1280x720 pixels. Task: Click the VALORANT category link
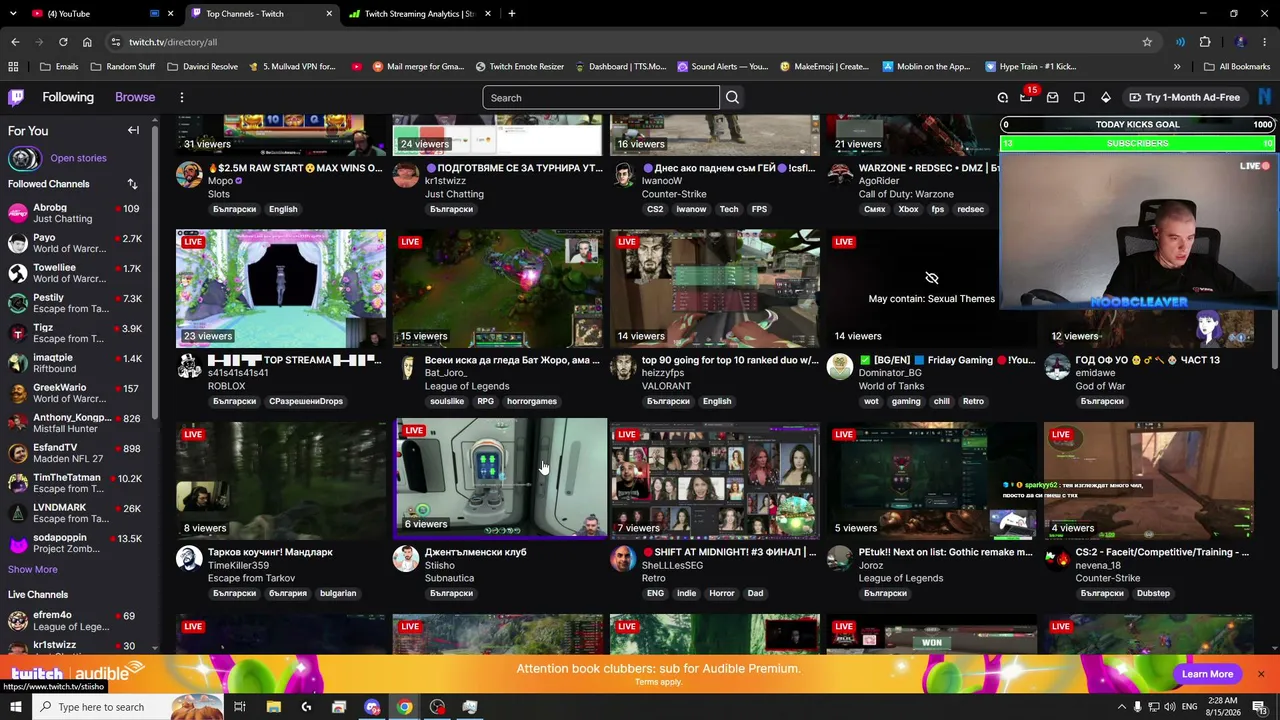(666, 386)
